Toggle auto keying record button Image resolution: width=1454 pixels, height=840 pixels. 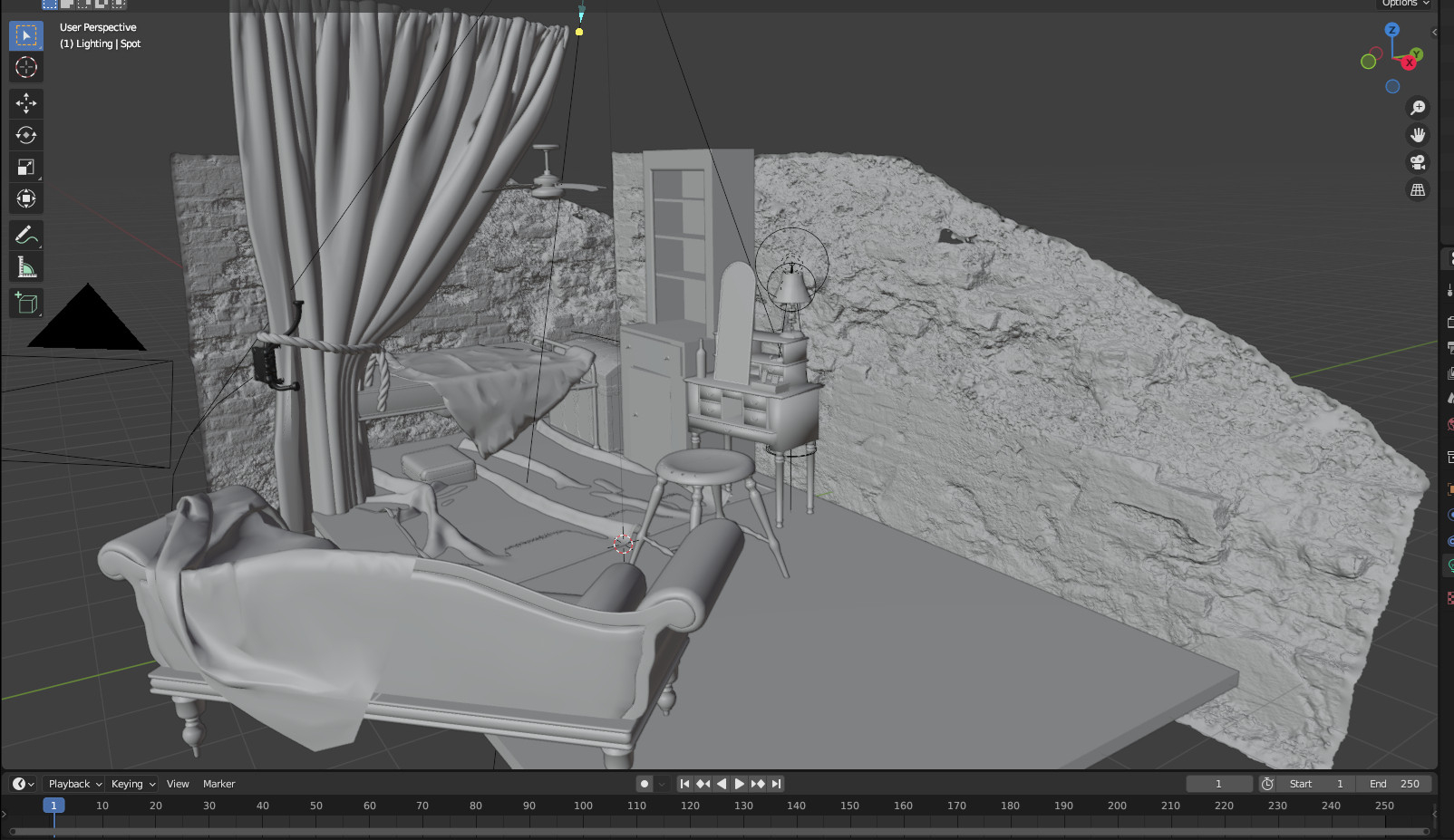[x=645, y=784]
